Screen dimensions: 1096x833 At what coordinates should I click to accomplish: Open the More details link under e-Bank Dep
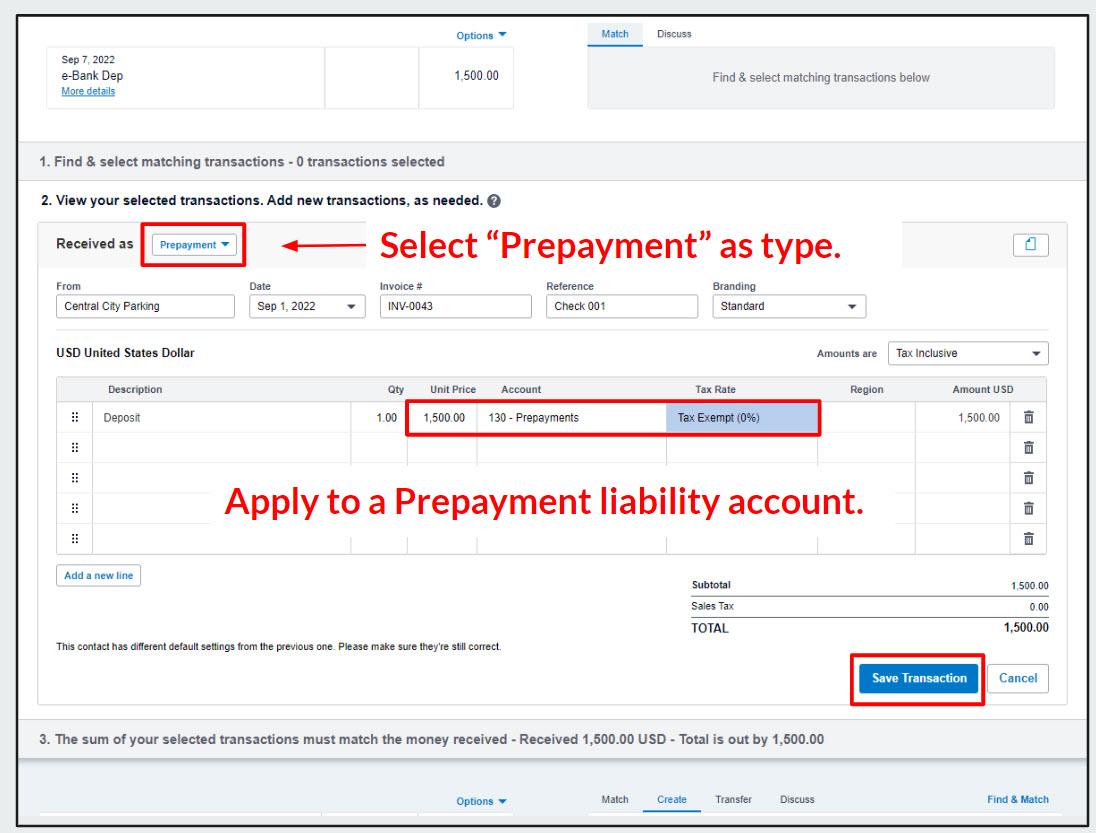click(x=88, y=91)
